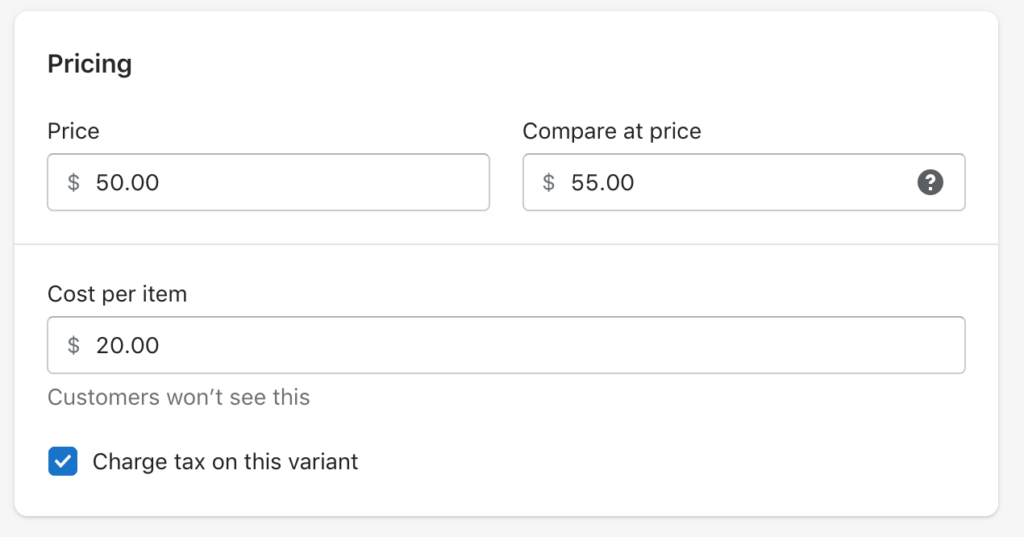Click the 'Pricing' section heading
Image resolution: width=1024 pixels, height=537 pixels.
point(89,64)
